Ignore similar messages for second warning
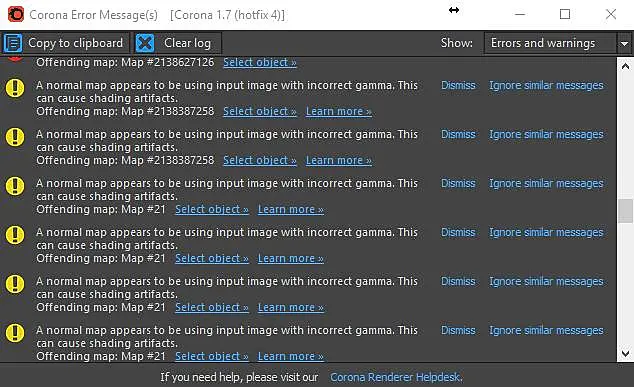 (546, 134)
